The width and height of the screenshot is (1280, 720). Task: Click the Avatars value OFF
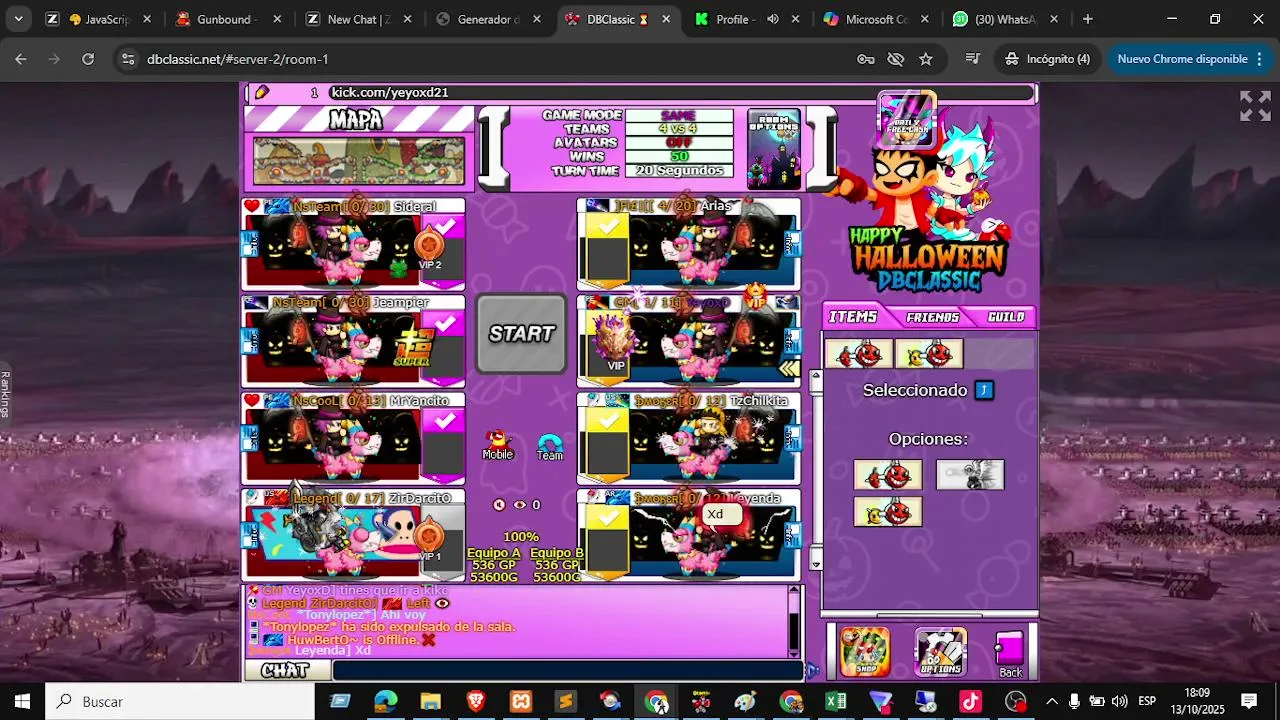click(x=679, y=143)
